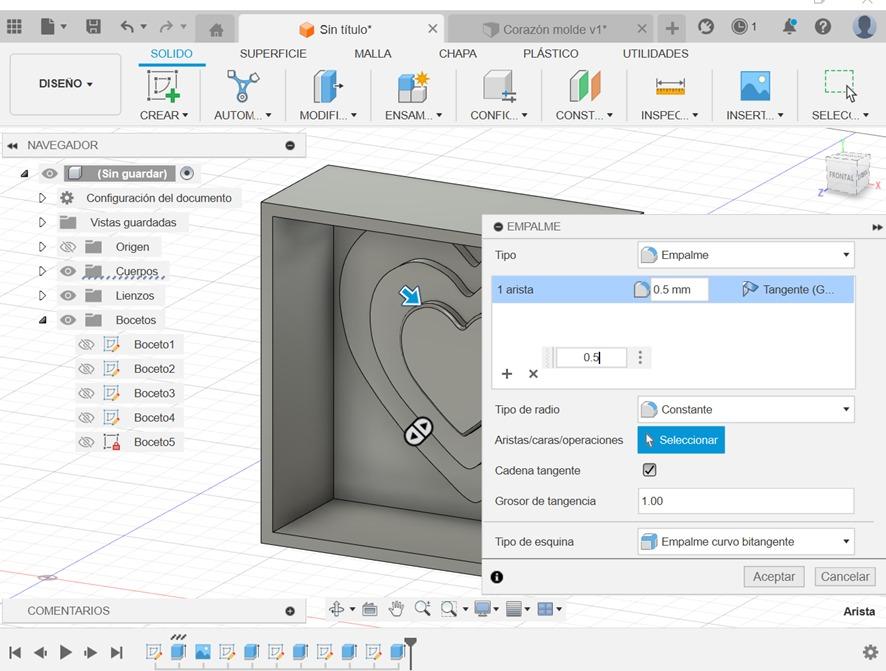
Task: Open the Tipo de esquina dropdown
Action: [745, 542]
